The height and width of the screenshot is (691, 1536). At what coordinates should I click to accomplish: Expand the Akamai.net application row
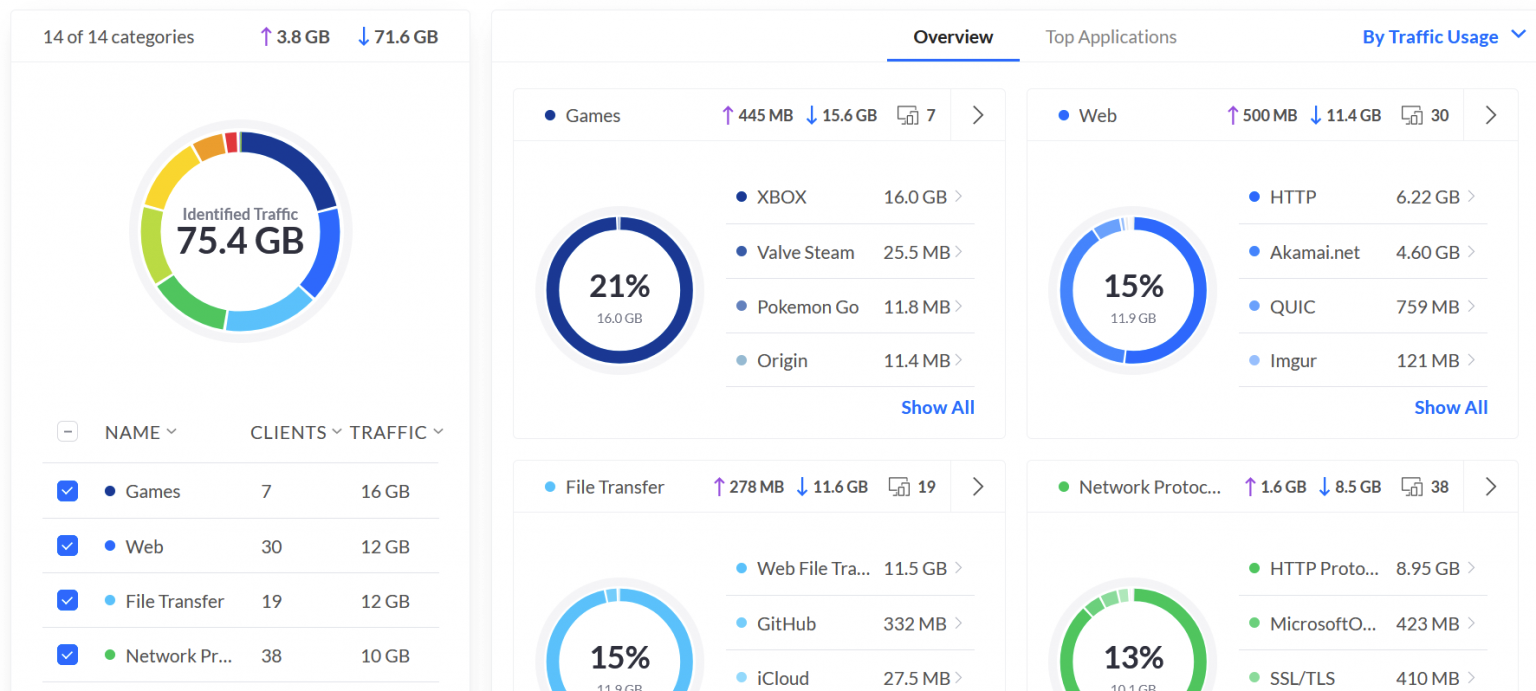pyautogui.click(x=1363, y=252)
